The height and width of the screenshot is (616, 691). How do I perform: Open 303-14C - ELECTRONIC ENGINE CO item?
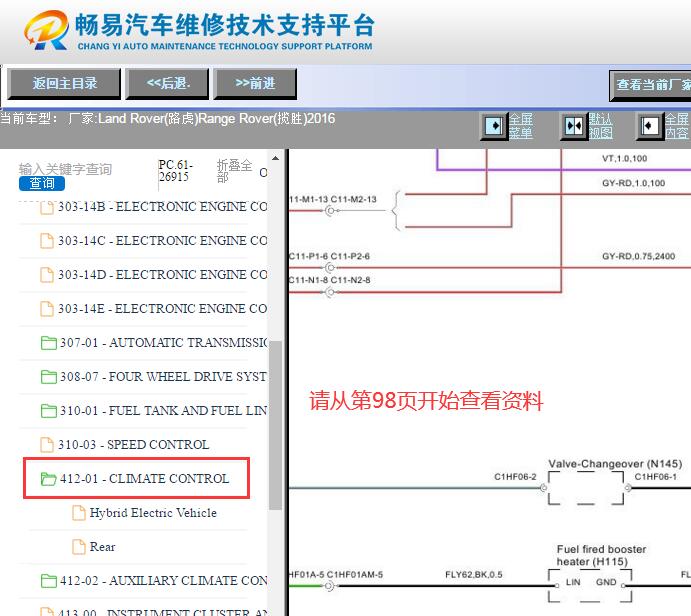(162, 241)
